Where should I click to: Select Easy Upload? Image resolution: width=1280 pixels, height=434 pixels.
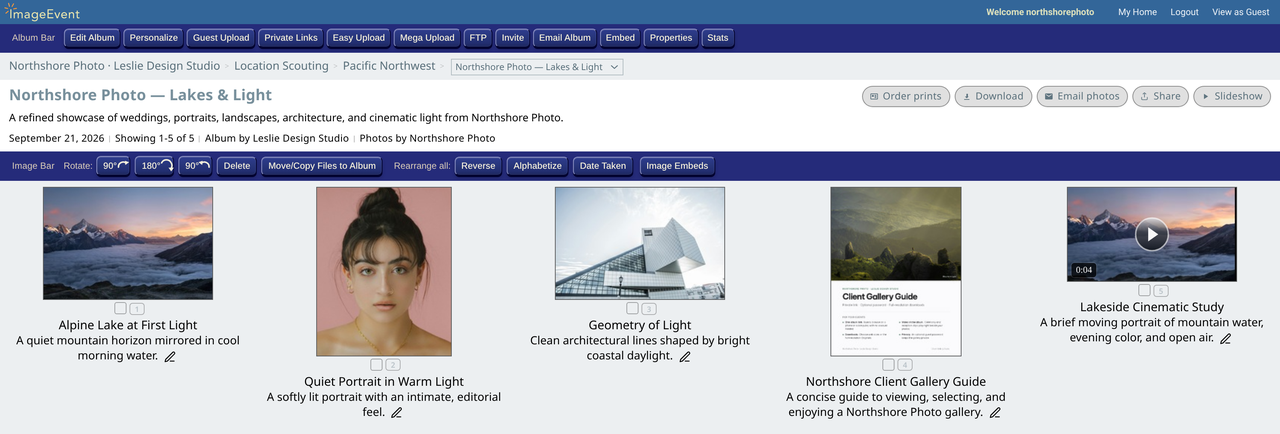(359, 38)
